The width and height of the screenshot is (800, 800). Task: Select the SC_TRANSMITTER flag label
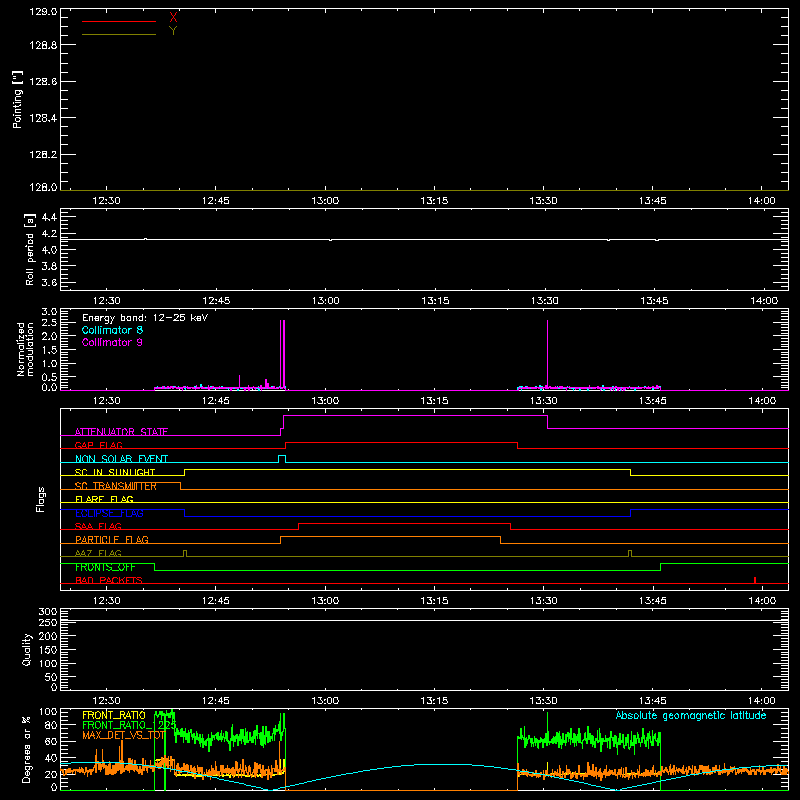(x=116, y=486)
